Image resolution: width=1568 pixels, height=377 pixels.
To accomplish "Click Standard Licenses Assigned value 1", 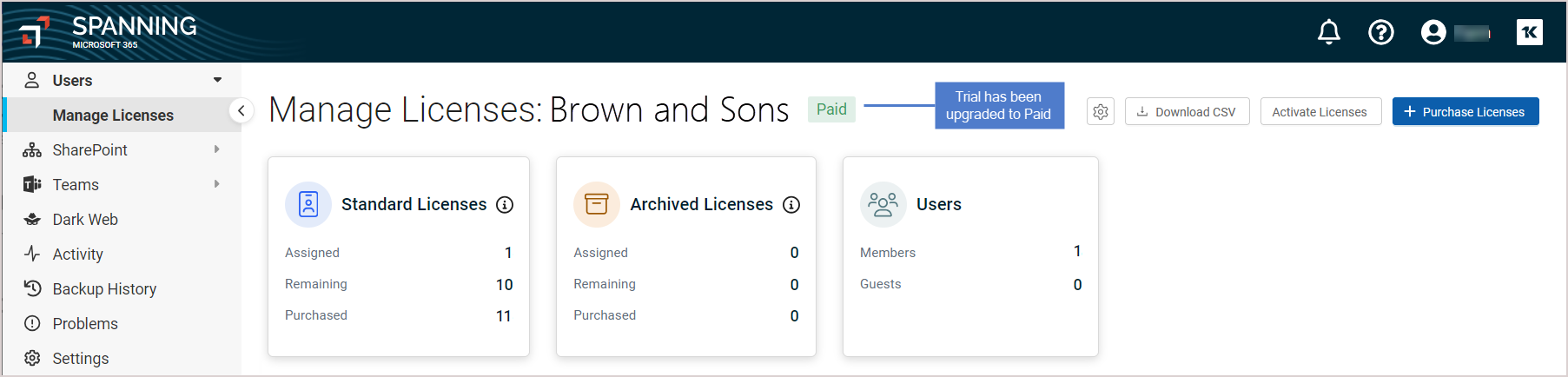I will 508,253.
